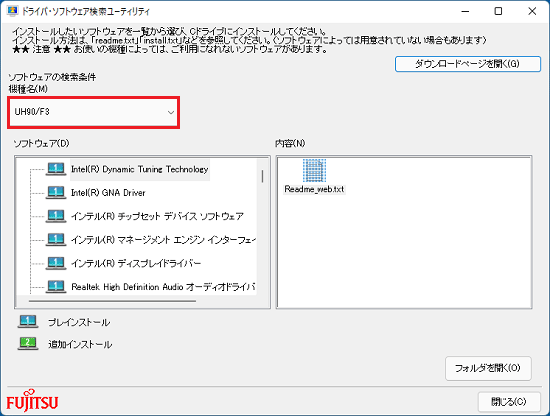Select the Readme_web.txt file icon
Screen dimensions: 550x416
pos(314,170)
